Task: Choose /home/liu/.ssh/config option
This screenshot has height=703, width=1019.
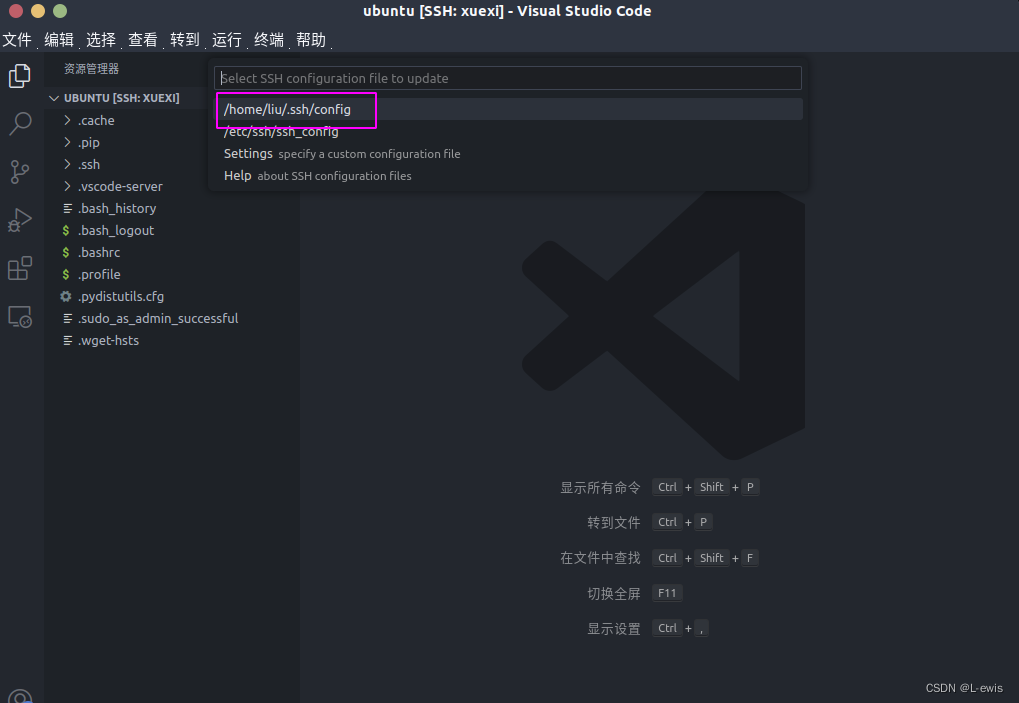Action: pos(509,109)
